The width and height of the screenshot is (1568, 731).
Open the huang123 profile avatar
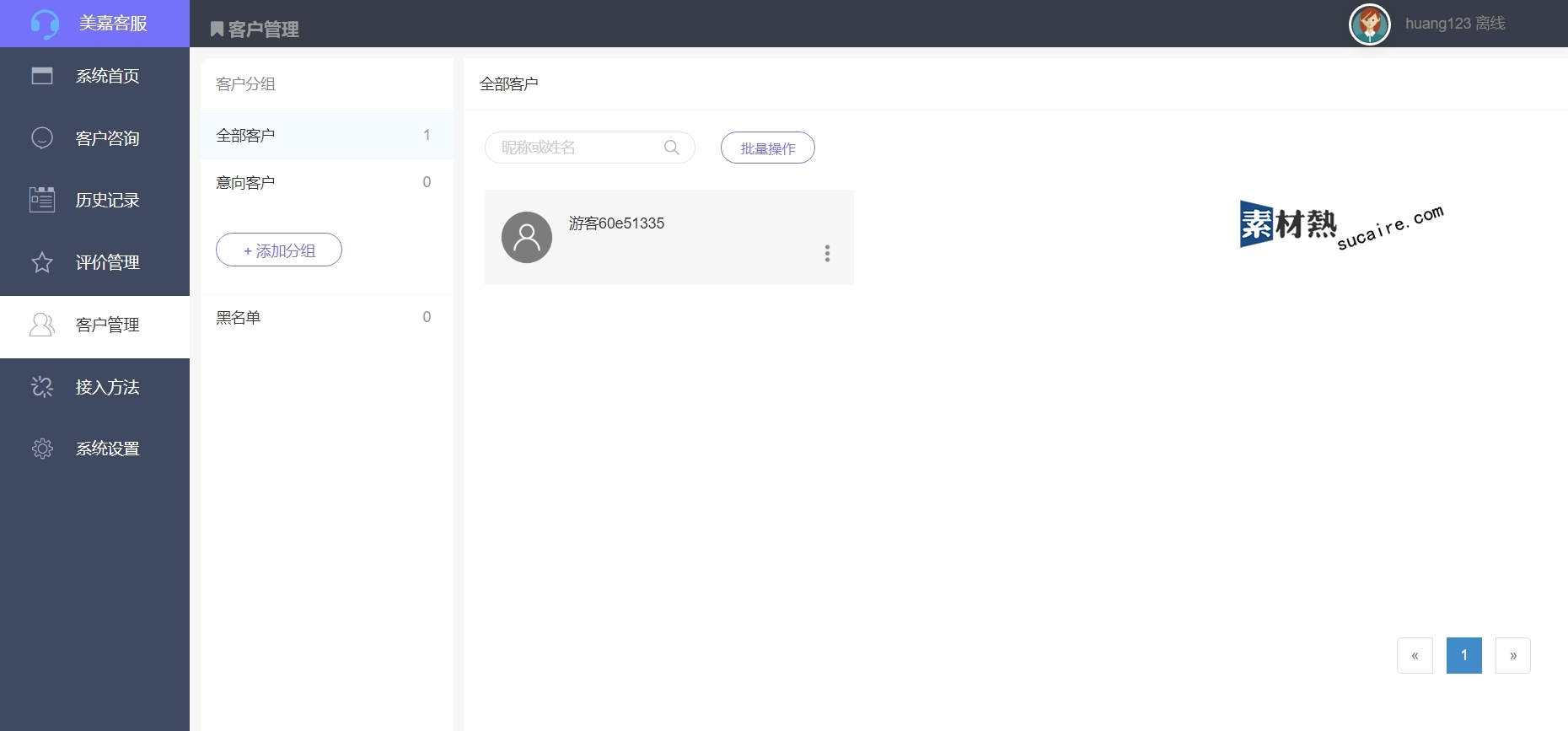[1370, 24]
